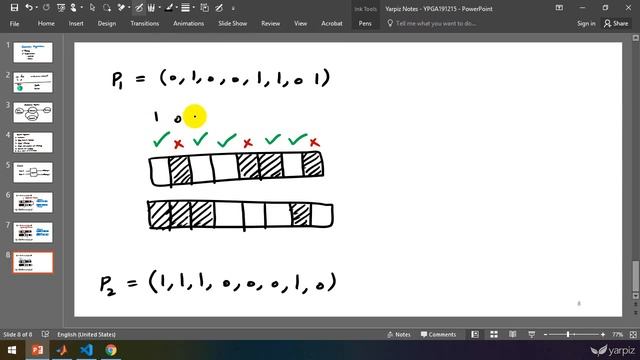640x360 pixels.
Task: Click English (United States) language indicator
Action: pos(86,334)
